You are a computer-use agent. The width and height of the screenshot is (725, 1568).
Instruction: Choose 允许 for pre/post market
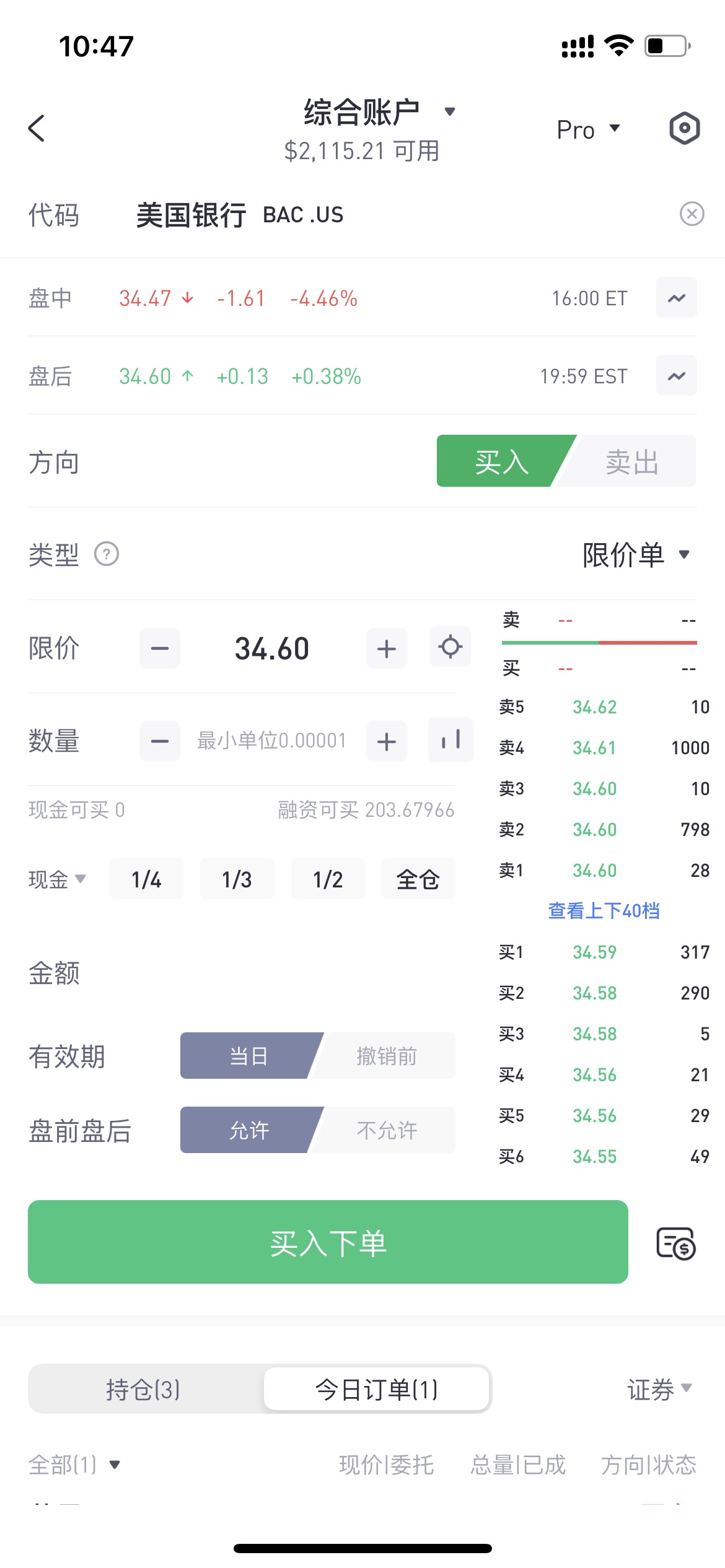249,1130
